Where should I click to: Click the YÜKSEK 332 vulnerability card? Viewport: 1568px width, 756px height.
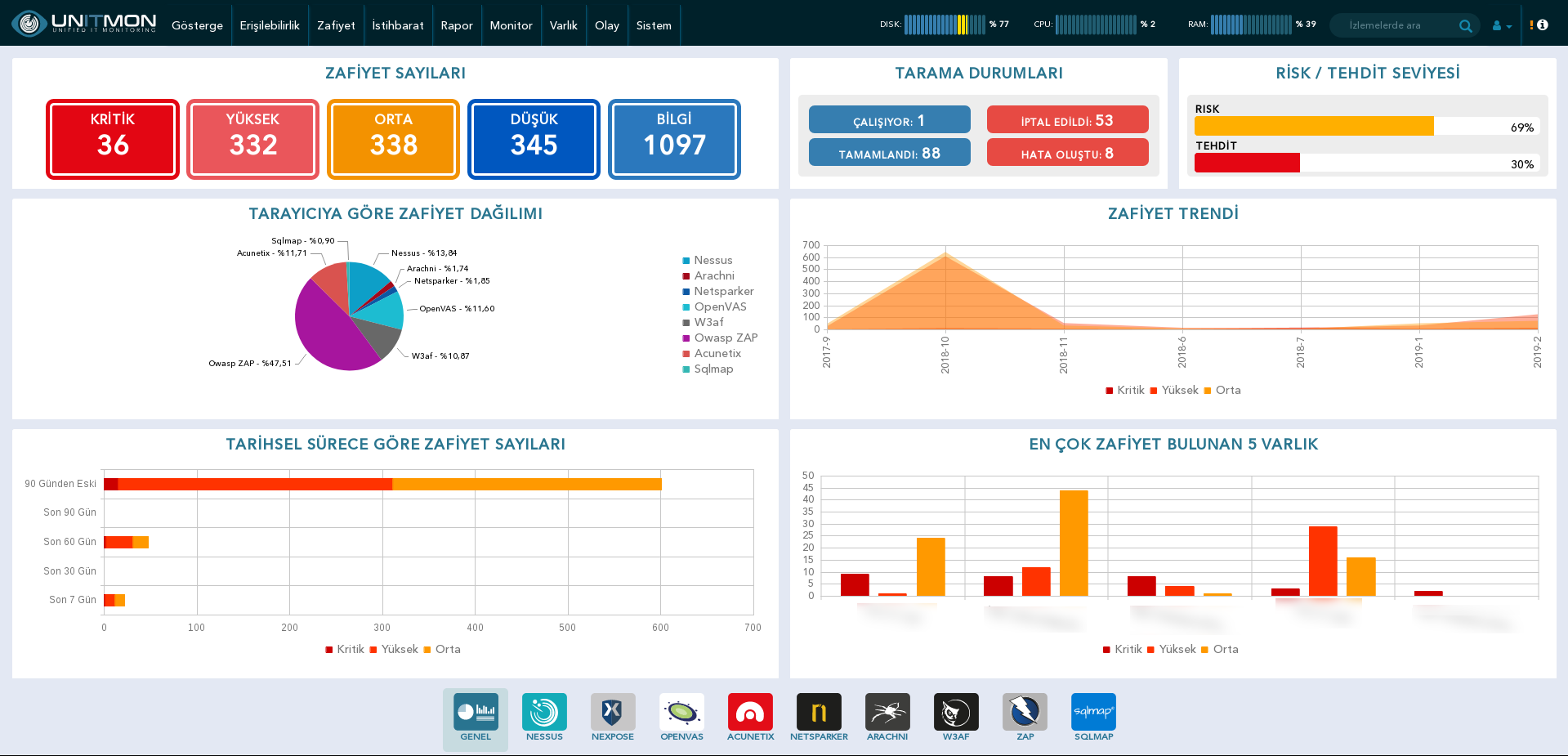(x=253, y=139)
